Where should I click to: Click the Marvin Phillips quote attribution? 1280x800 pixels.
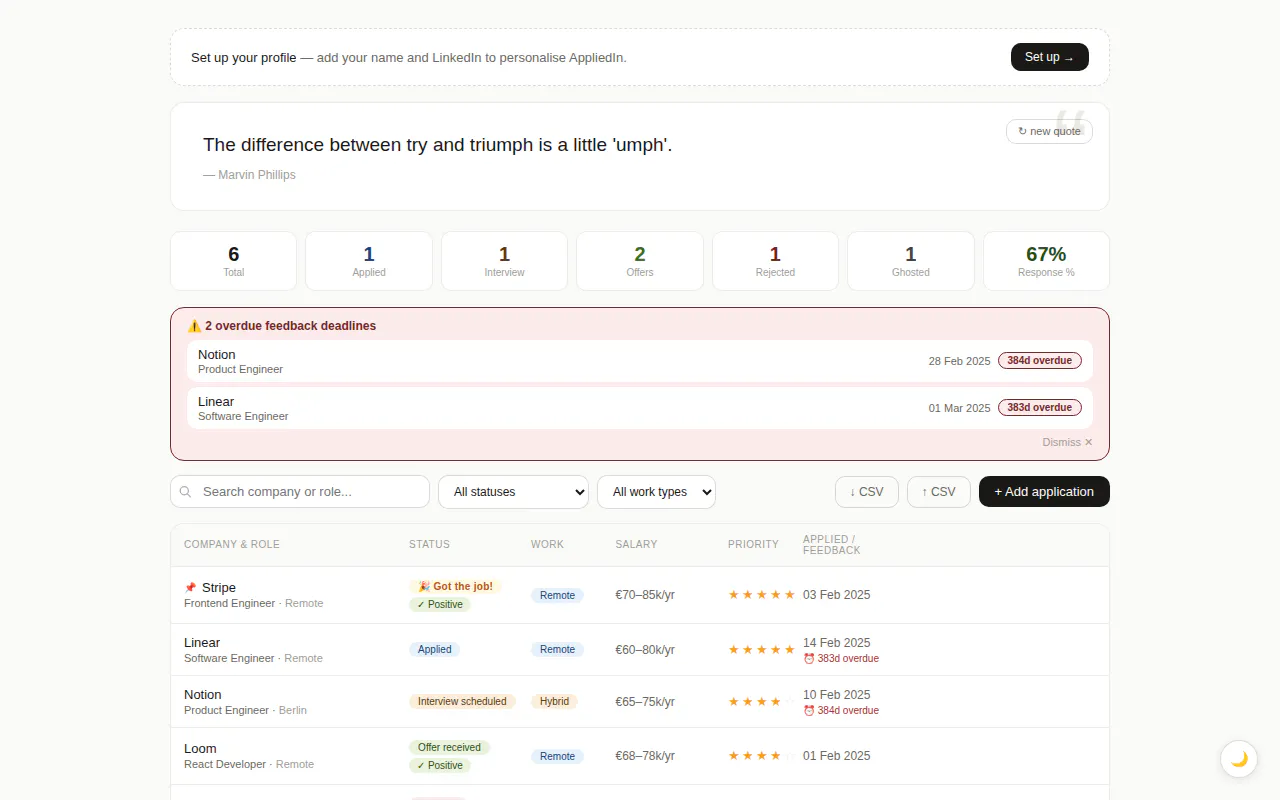249,175
